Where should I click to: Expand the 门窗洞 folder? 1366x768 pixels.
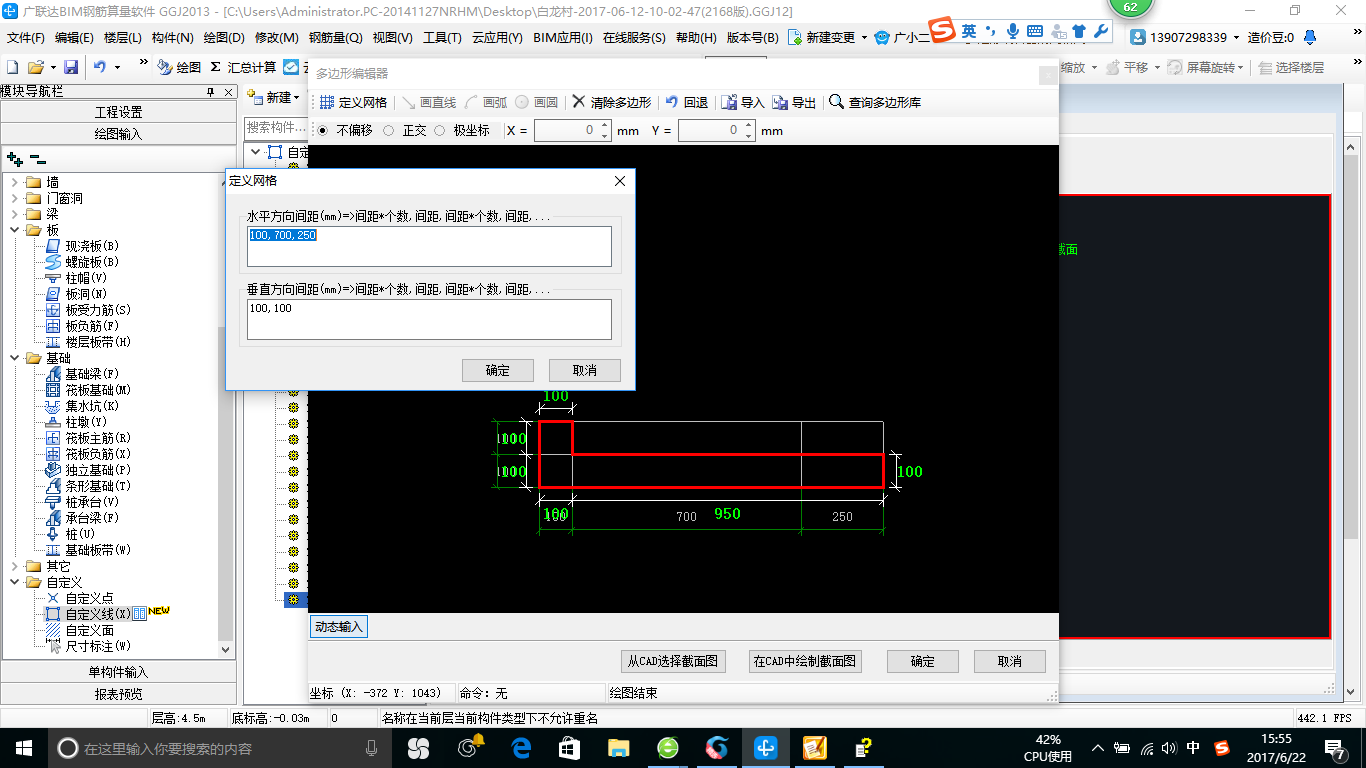click(15, 198)
